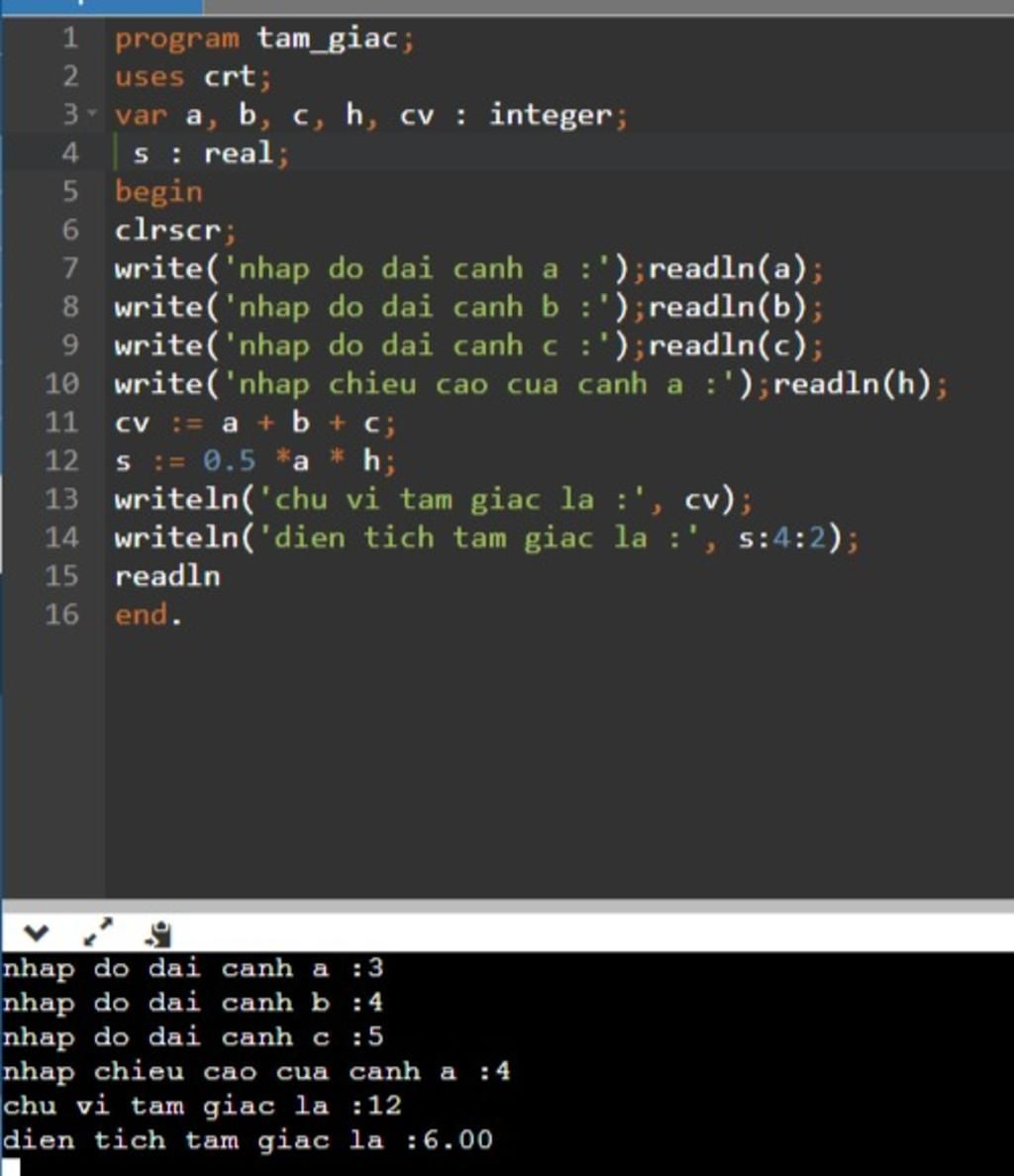Screen dimensions: 1014x1176
Task: Expand the console panel to fullscreen
Action: pyautogui.click(x=98, y=931)
